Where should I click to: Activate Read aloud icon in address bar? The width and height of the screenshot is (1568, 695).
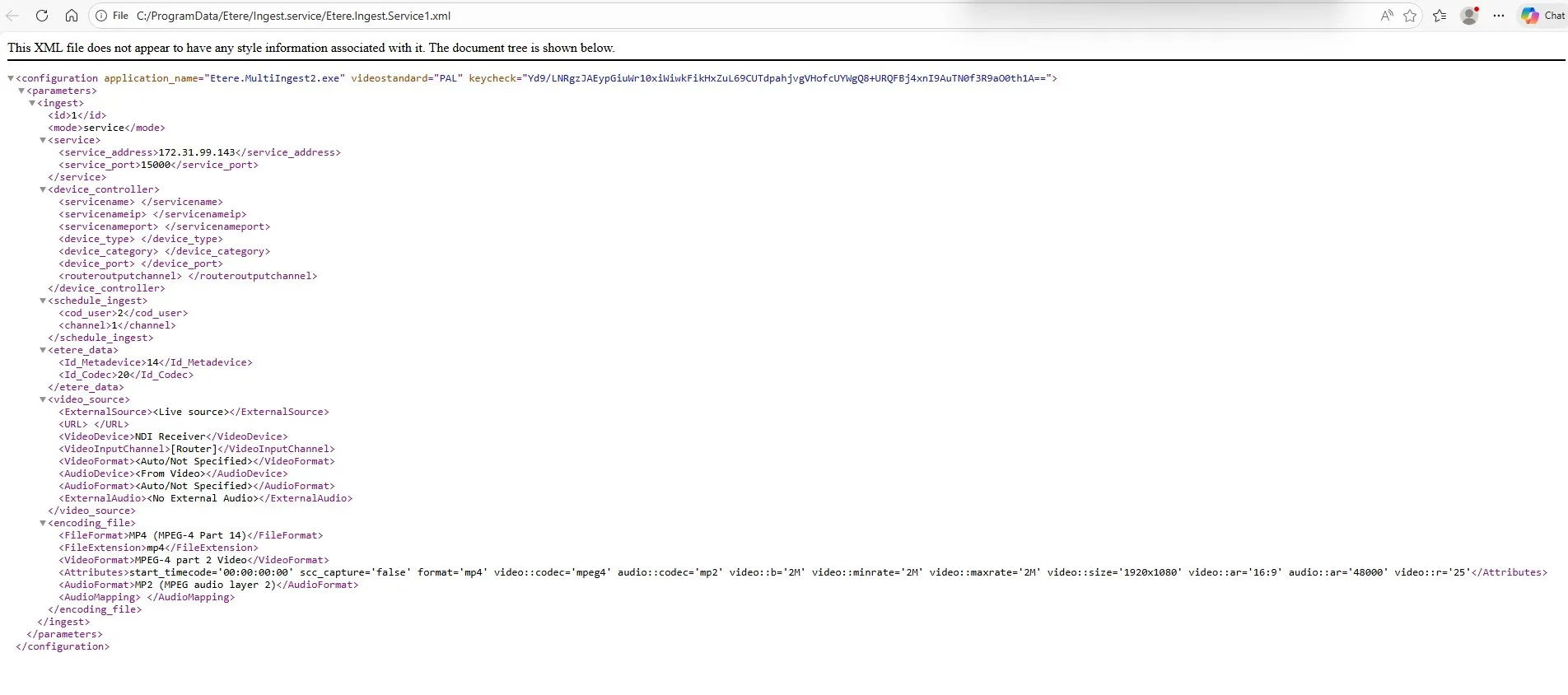(1387, 16)
